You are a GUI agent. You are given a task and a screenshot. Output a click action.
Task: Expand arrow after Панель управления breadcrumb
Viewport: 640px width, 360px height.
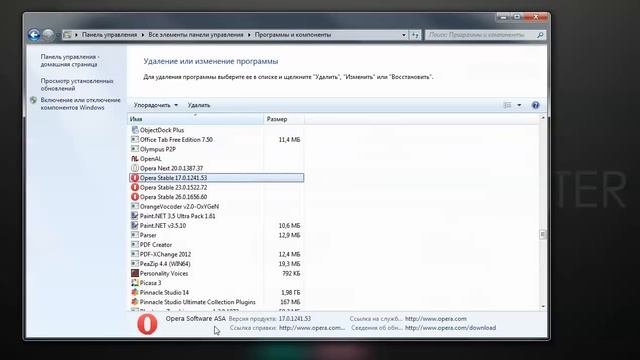(143, 35)
